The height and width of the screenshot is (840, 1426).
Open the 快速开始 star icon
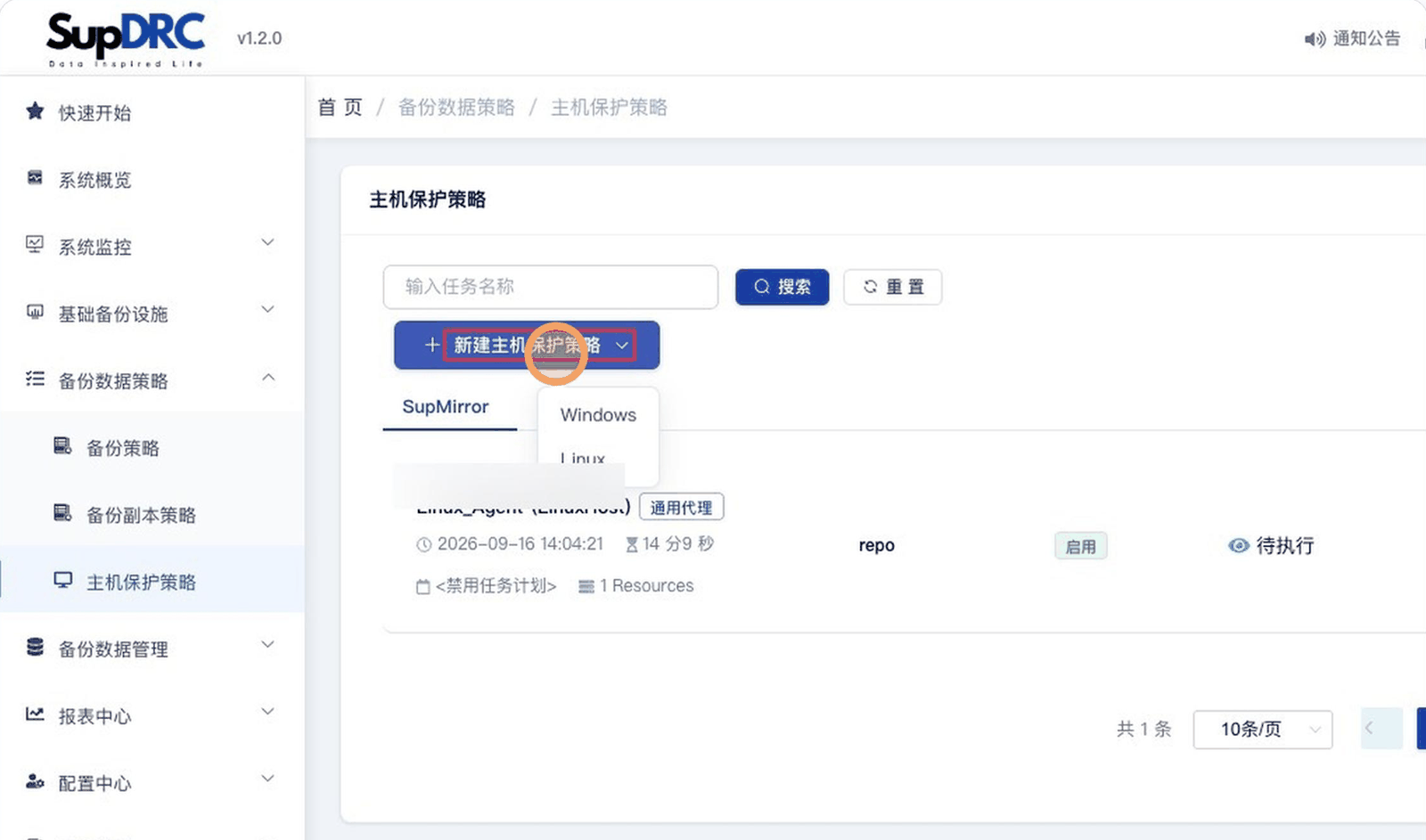(35, 111)
